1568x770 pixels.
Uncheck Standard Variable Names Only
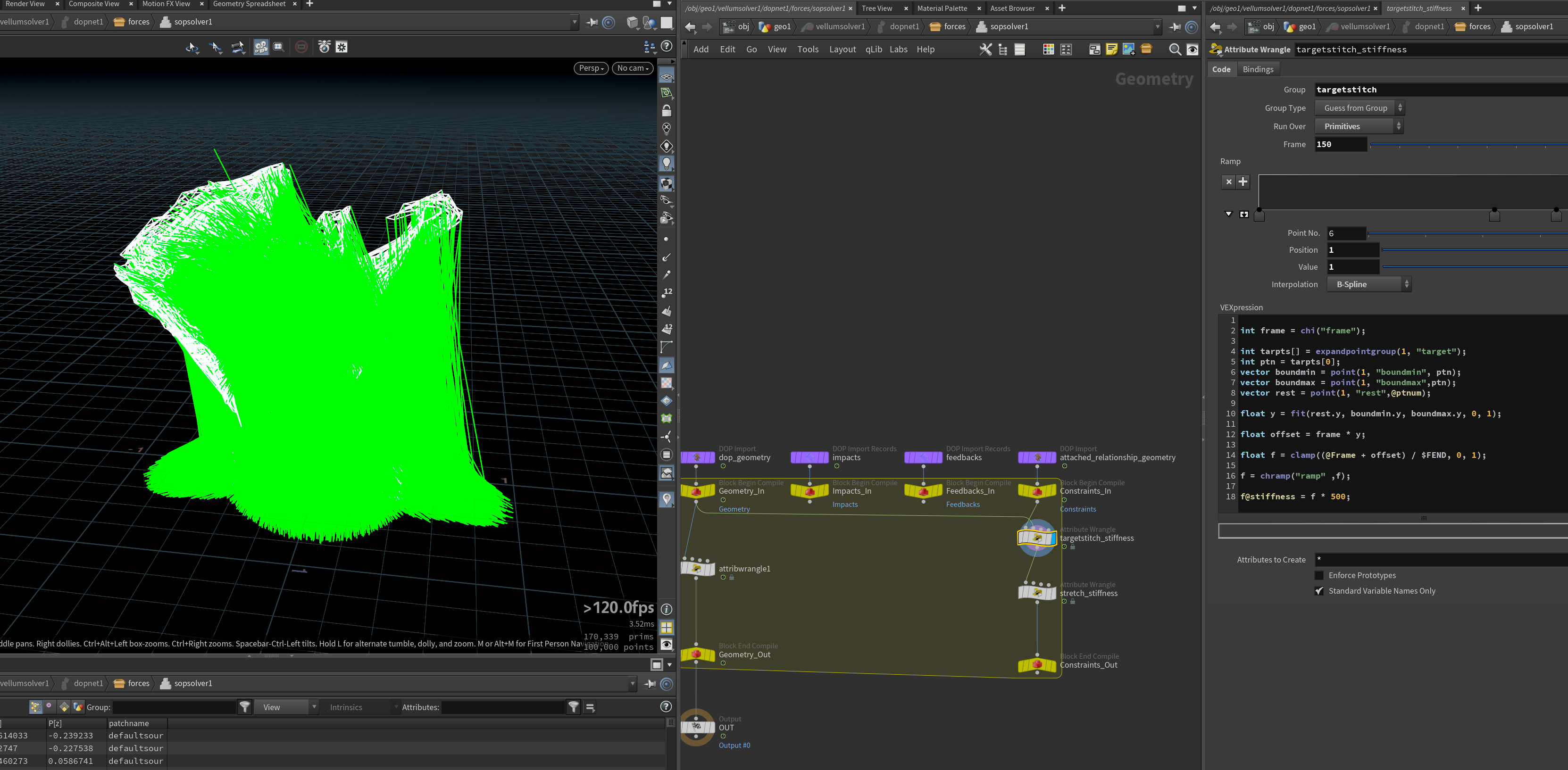pos(1319,590)
